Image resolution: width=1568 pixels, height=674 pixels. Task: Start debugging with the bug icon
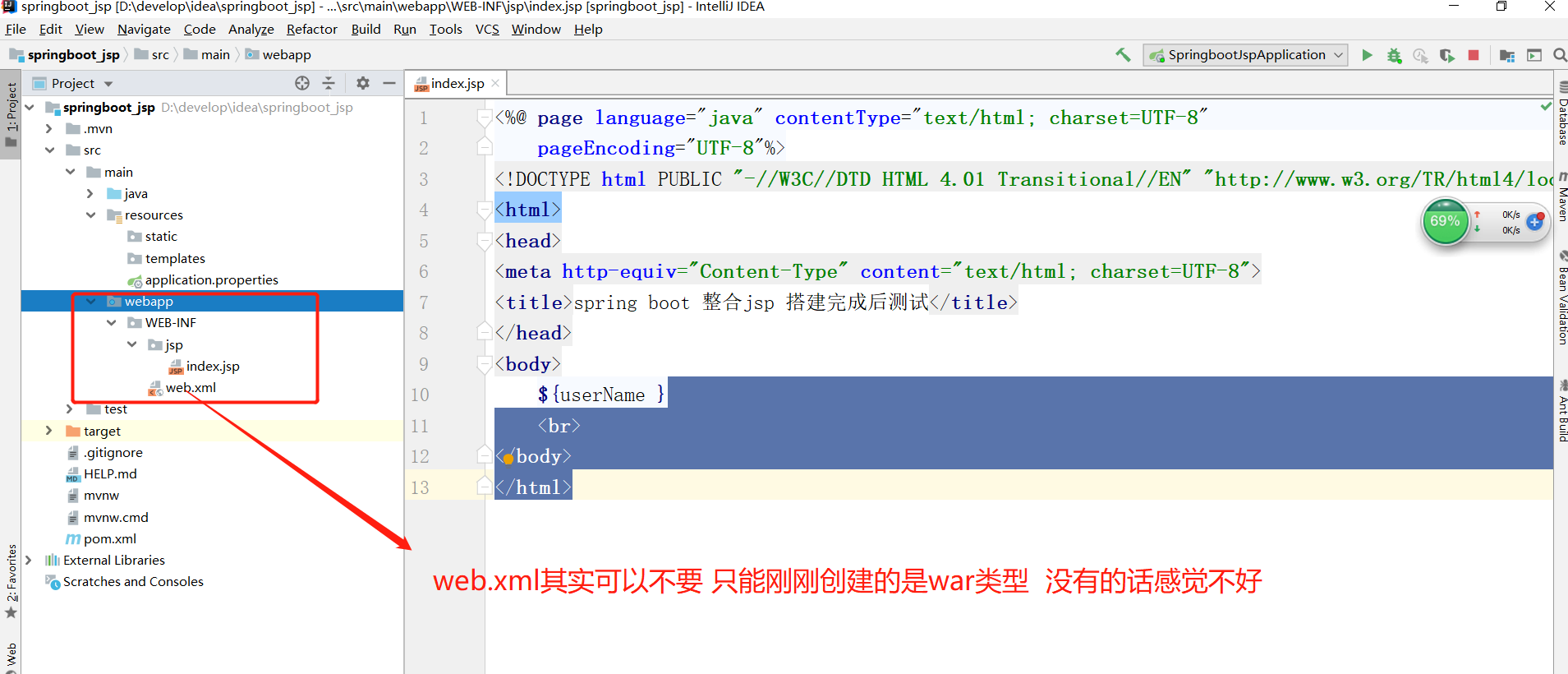point(1394,55)
